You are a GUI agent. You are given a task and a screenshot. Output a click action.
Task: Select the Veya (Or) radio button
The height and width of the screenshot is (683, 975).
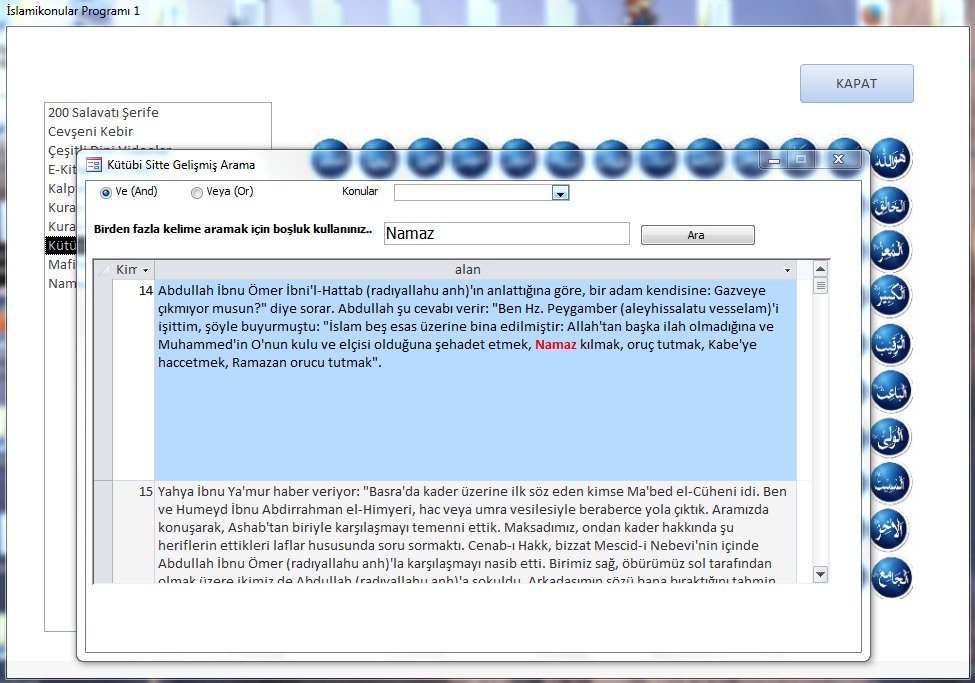tap(196, 192)
